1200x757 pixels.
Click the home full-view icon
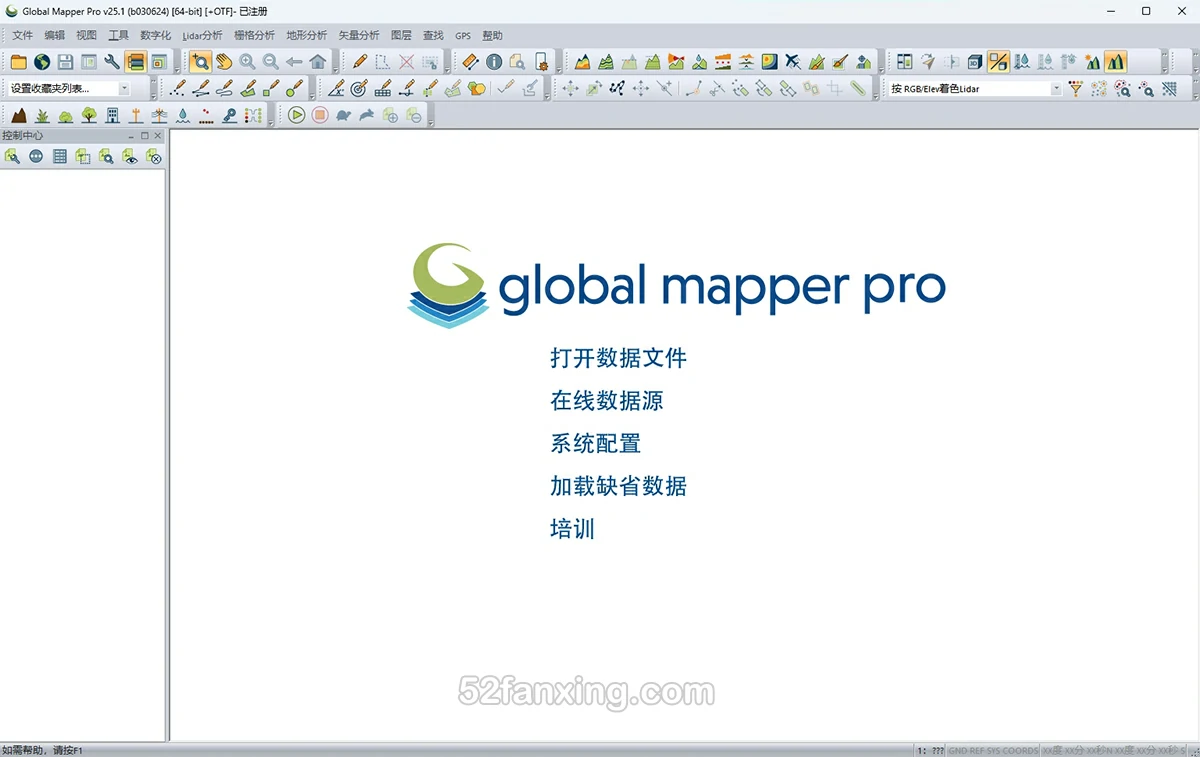[317, 62]
